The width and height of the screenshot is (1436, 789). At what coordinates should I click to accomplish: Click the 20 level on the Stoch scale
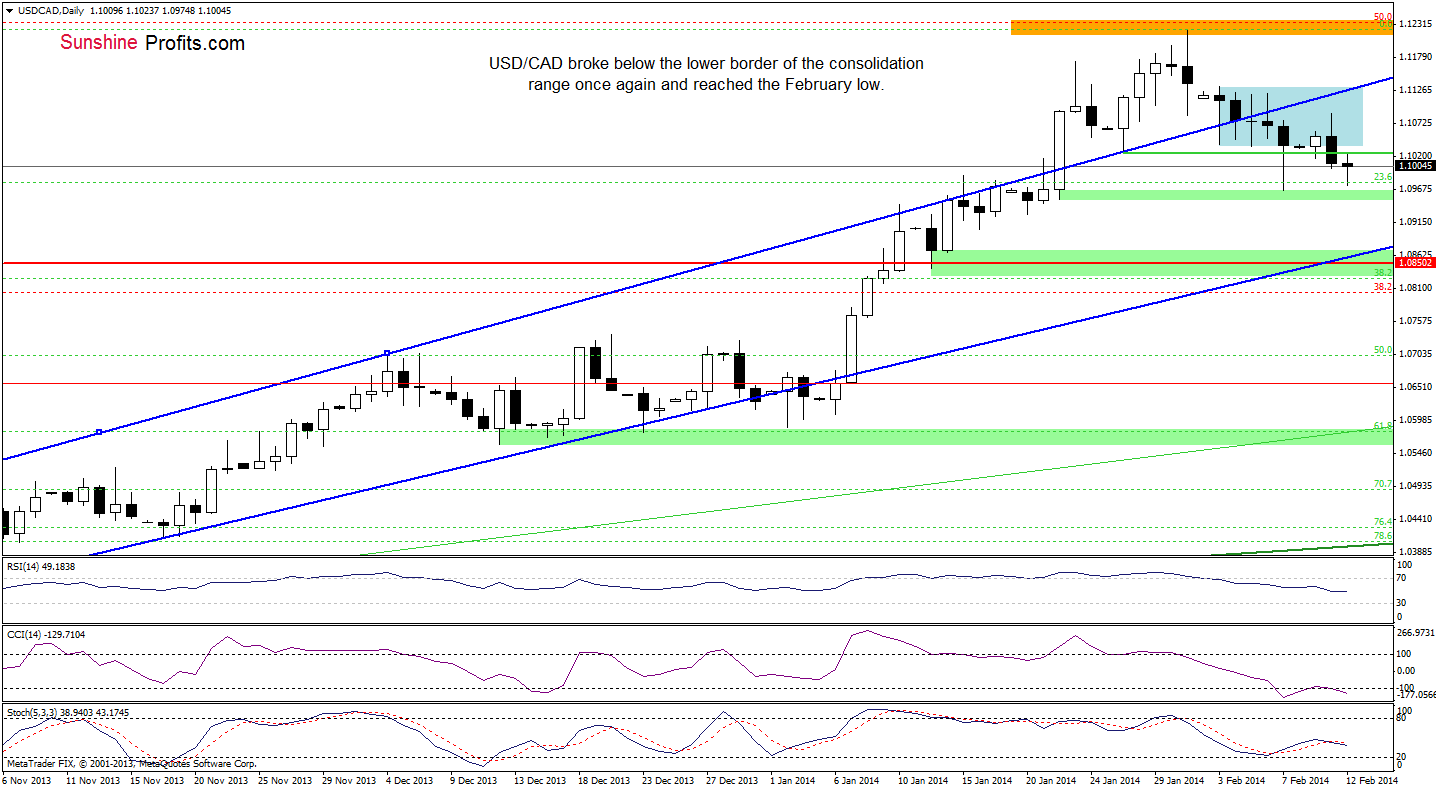pyautogui.click(x=1402, y=755)
